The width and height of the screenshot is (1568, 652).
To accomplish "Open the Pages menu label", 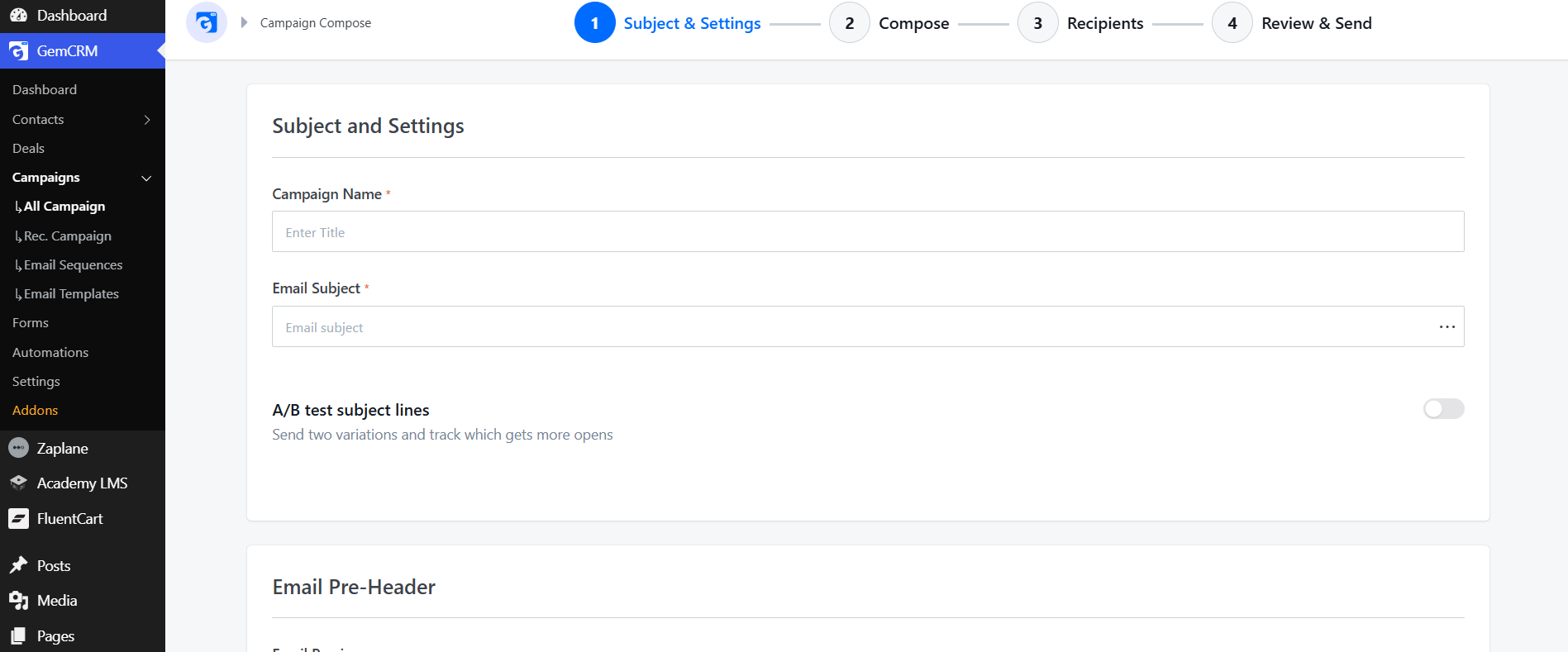I will (x=55, y=636).
